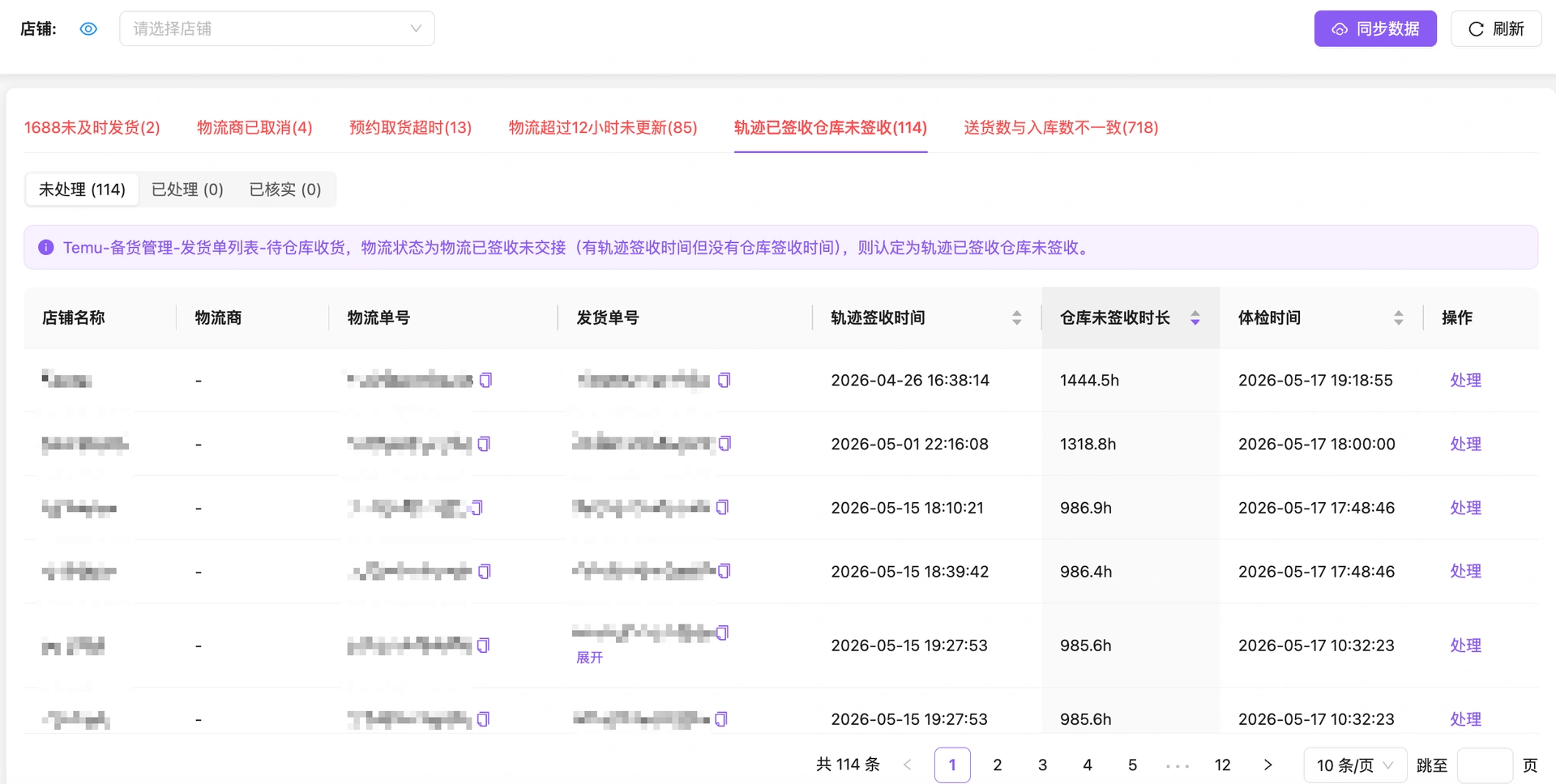This screenshot has width=1556, height=784.
Task: Copy shipment number in the 1318.8h row
Action: (x=725, y=443)
